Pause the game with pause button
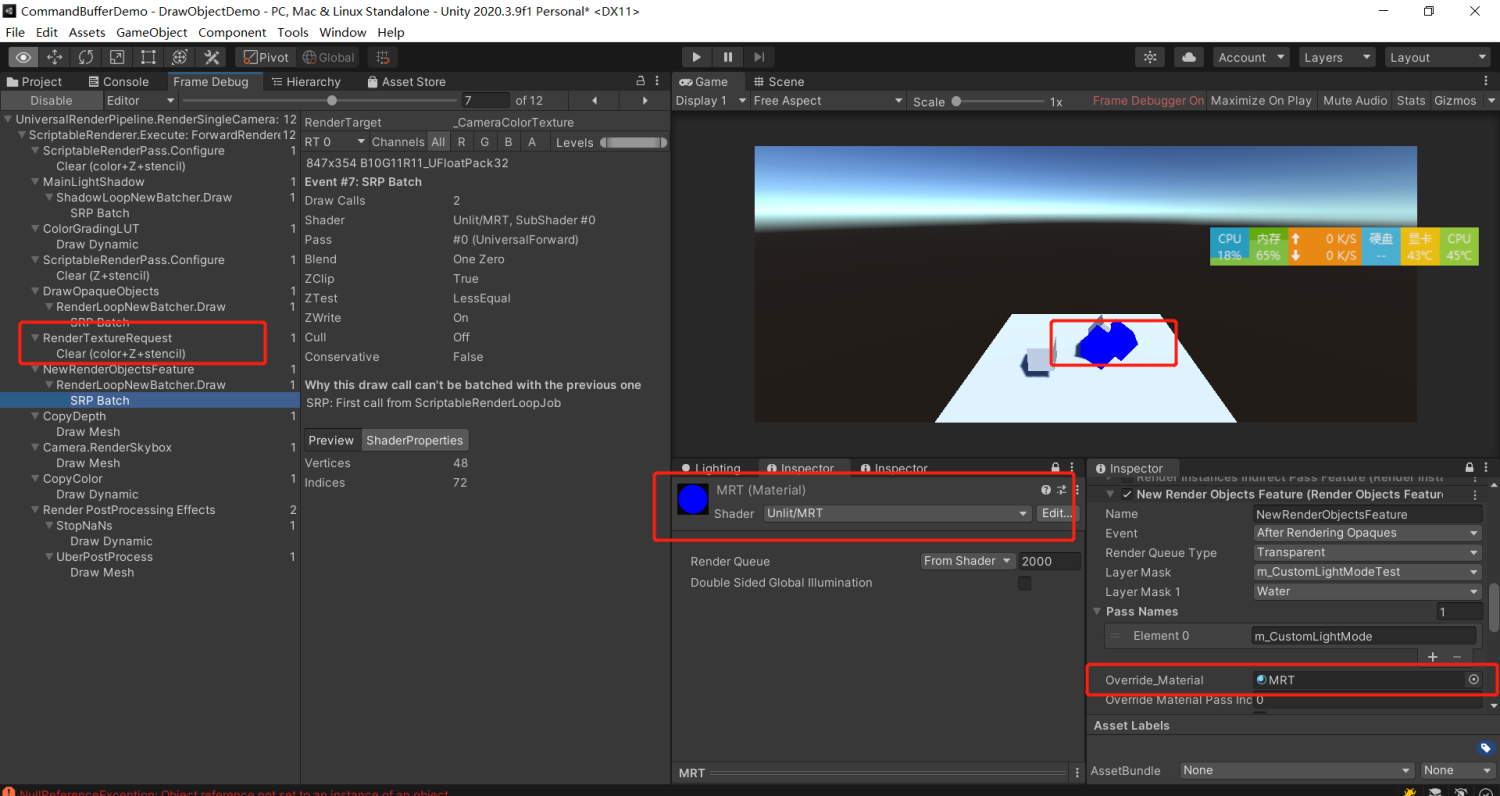Screen dimensions: 1500x796 [728, 57]
